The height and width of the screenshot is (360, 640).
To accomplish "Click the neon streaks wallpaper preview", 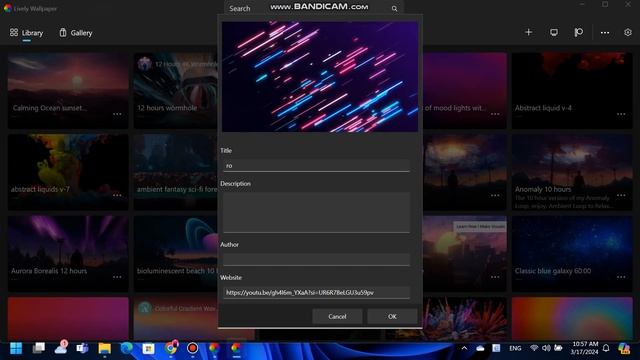I will click(x=320, y=77).
